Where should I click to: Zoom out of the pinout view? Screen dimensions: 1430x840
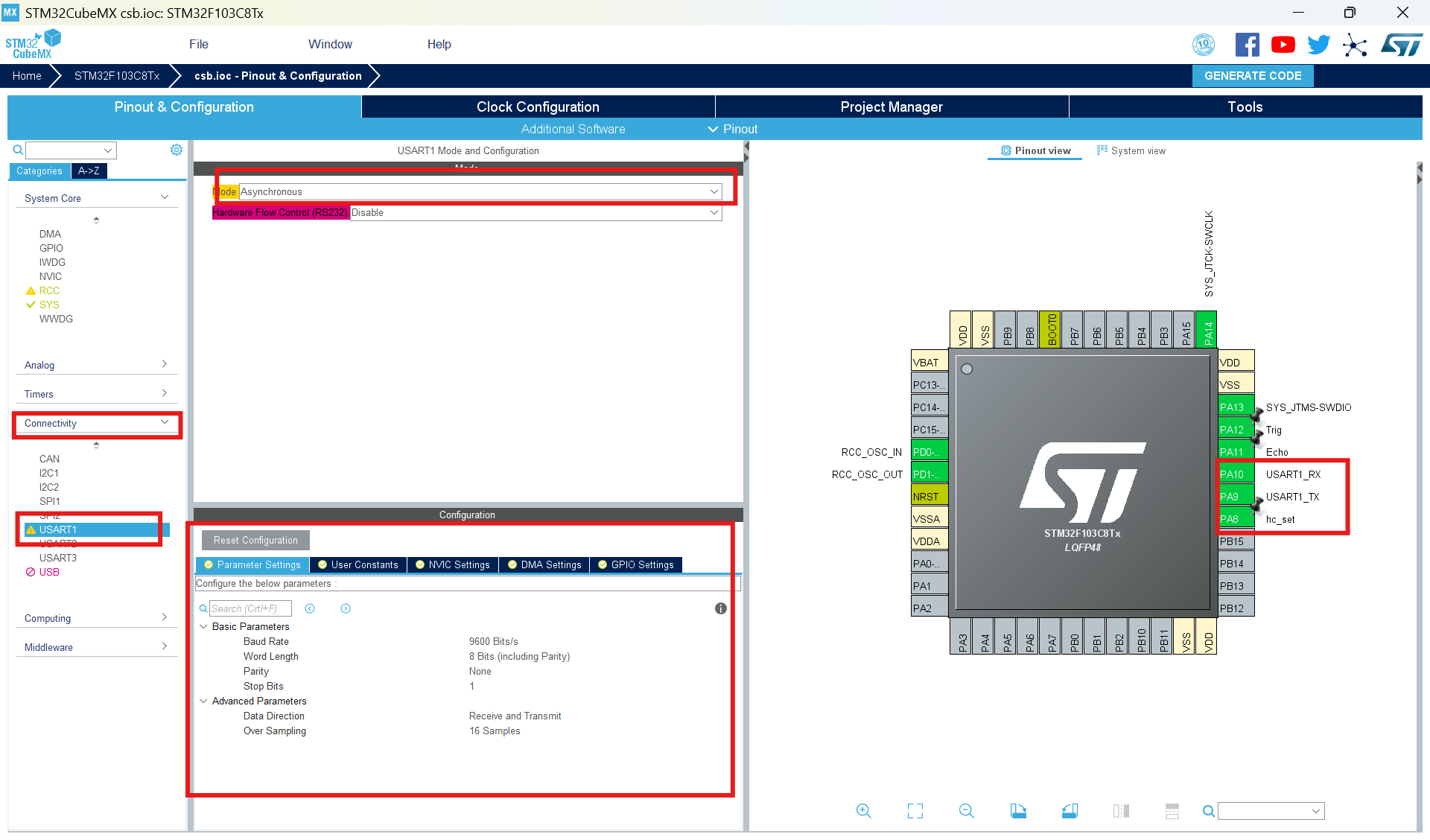966,811
